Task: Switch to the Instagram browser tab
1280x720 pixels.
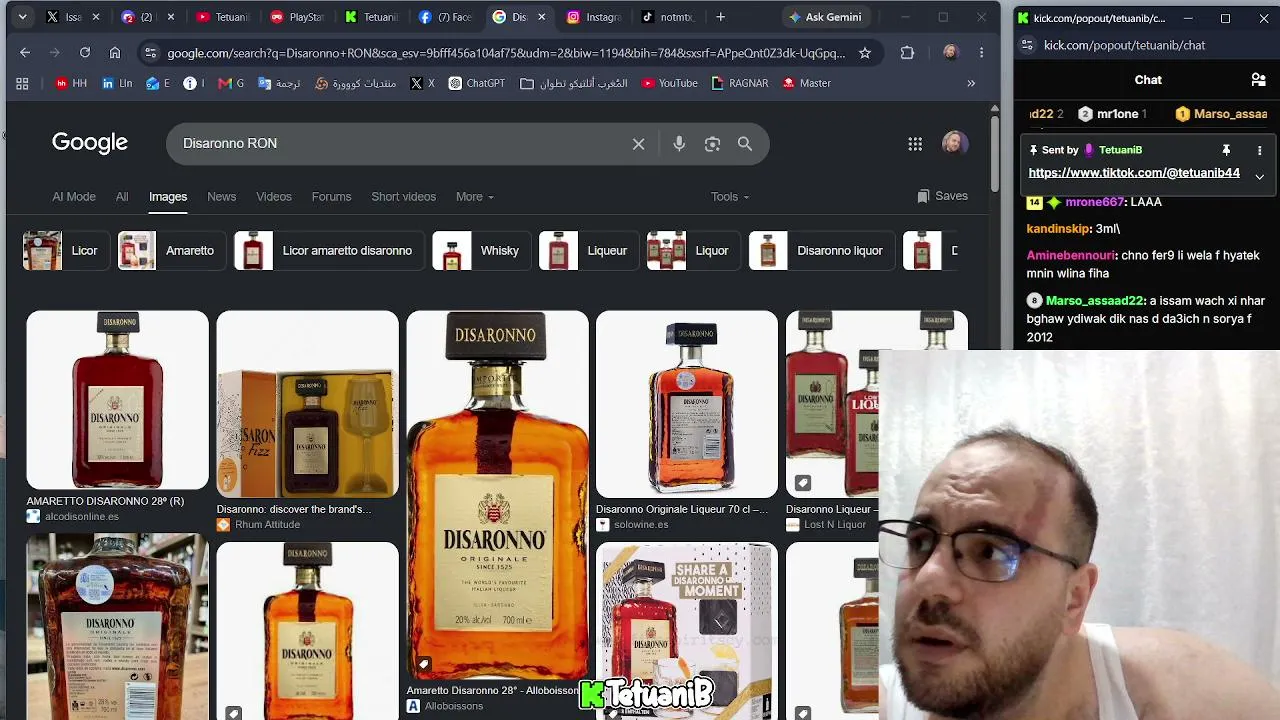Action: tap(595, 17)
